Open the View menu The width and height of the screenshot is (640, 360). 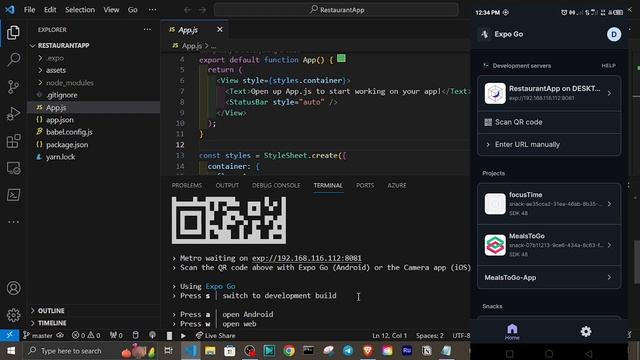coord(111,10)
